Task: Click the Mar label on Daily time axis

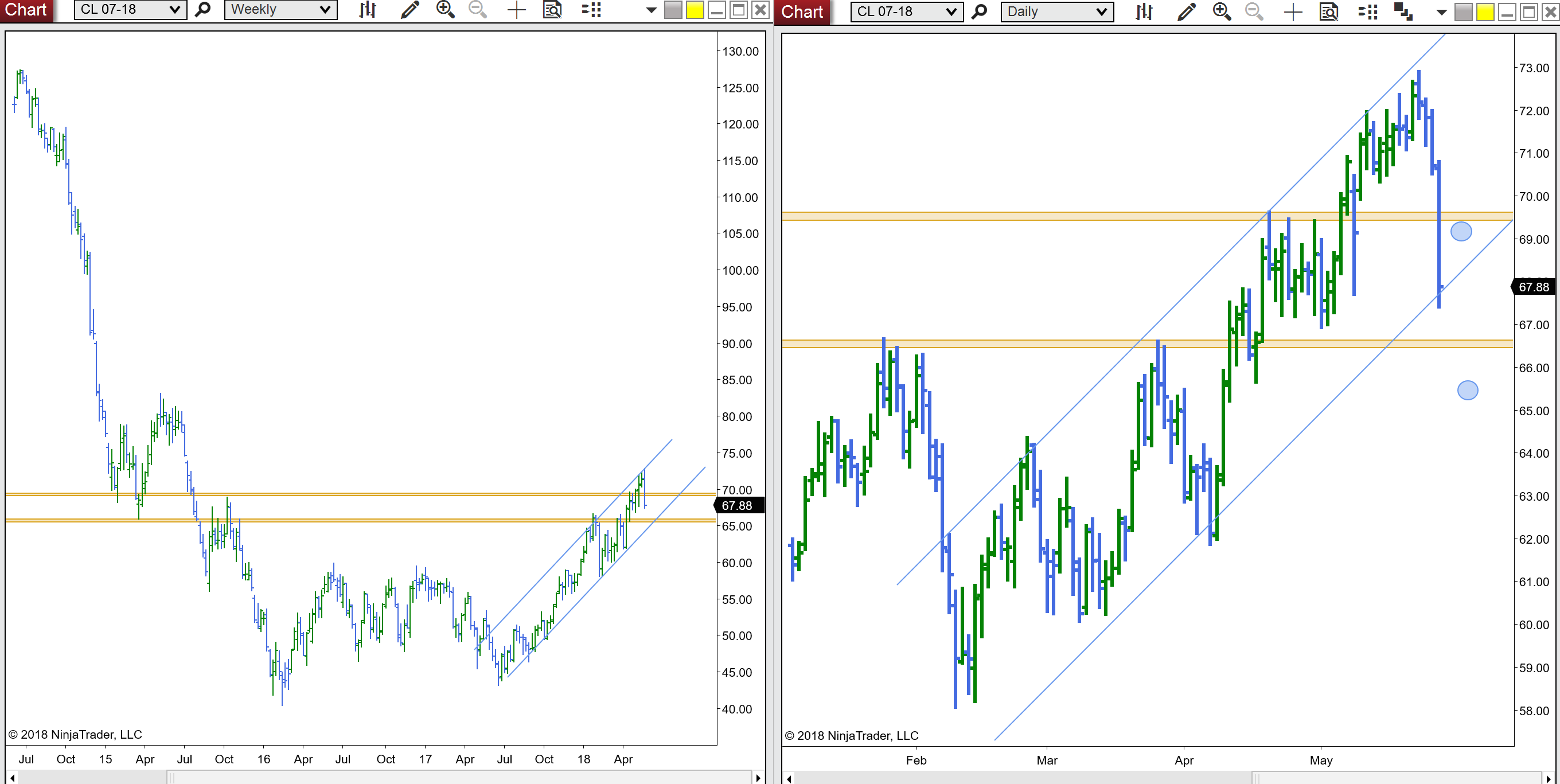Action: tap(1047, 760)
